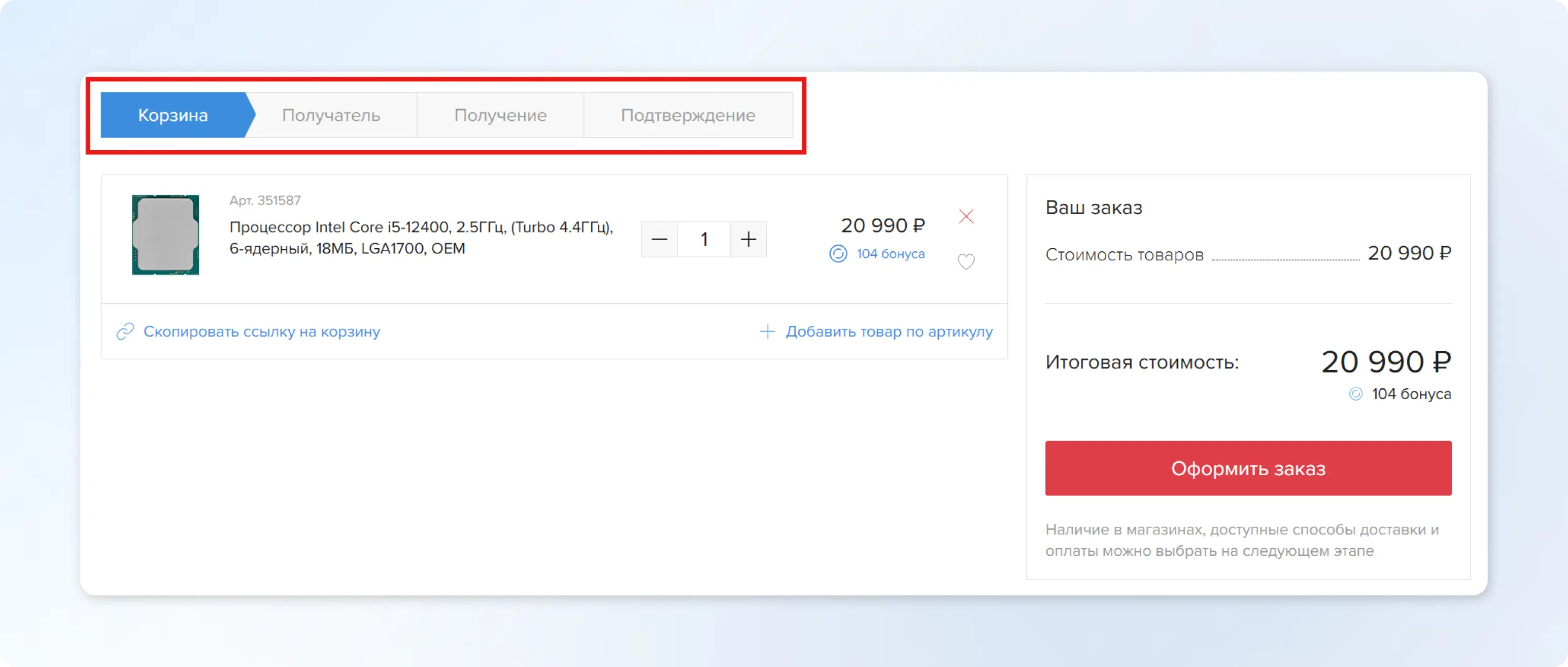The image size is (1568, 667).
Task: Toggle the heart to favorite the processor
Action: pos(966,262)
